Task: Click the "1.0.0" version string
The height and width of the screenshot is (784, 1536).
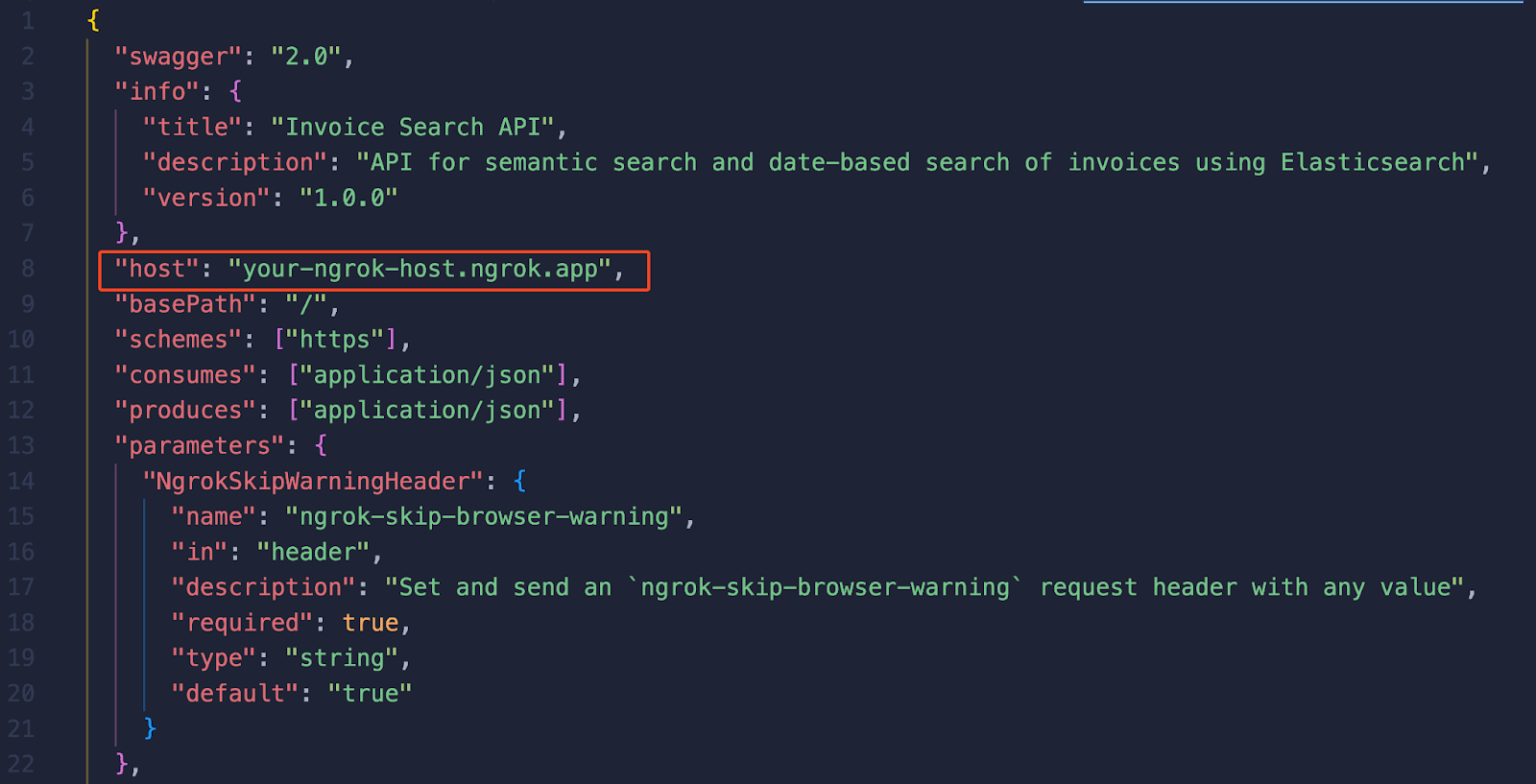Action: click(x=348, y=198)
